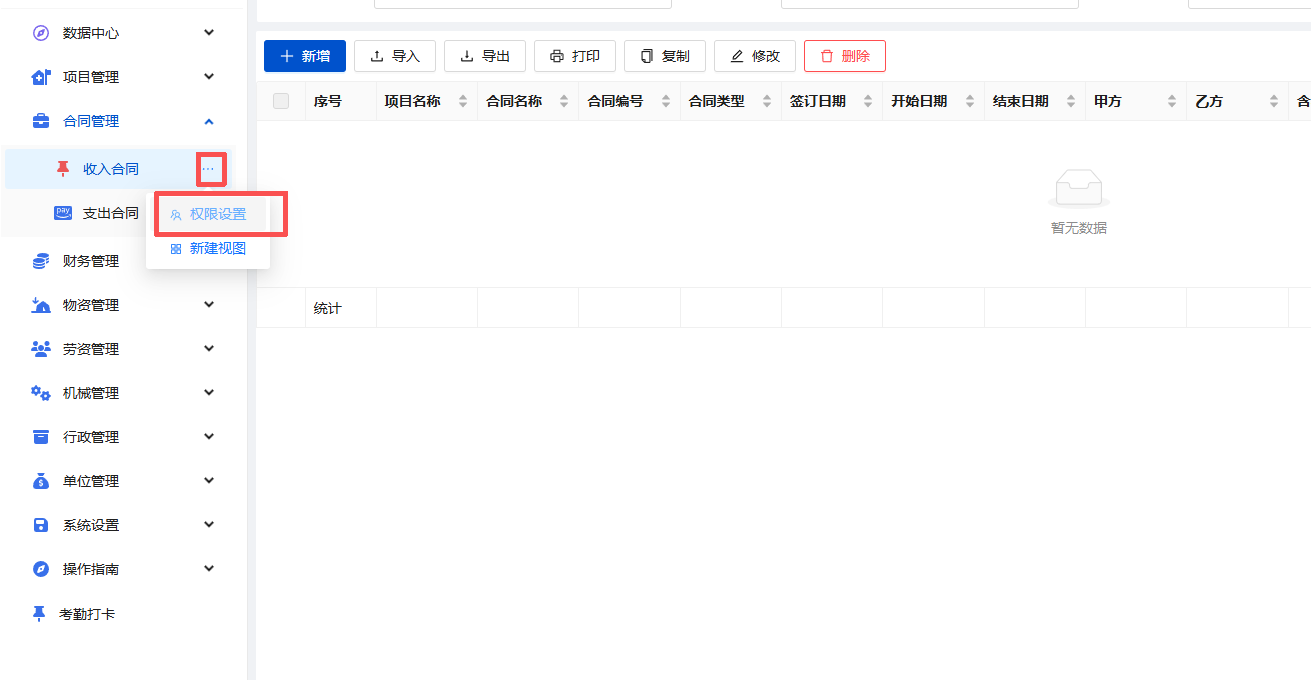Click the 考勤打卡 pin icon at sidebar bottom

click(39, 613)
